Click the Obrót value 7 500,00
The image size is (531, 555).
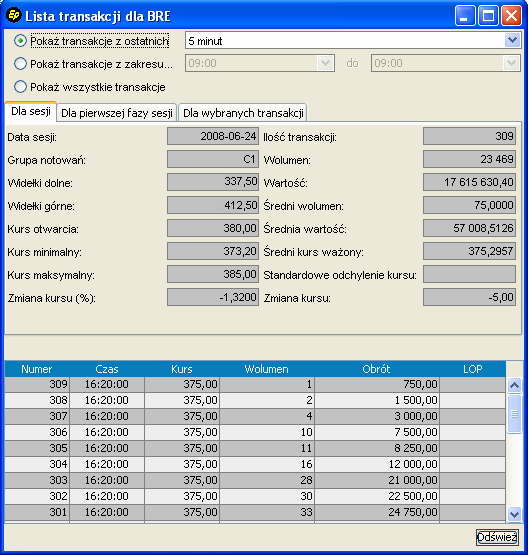coord(377,432)
